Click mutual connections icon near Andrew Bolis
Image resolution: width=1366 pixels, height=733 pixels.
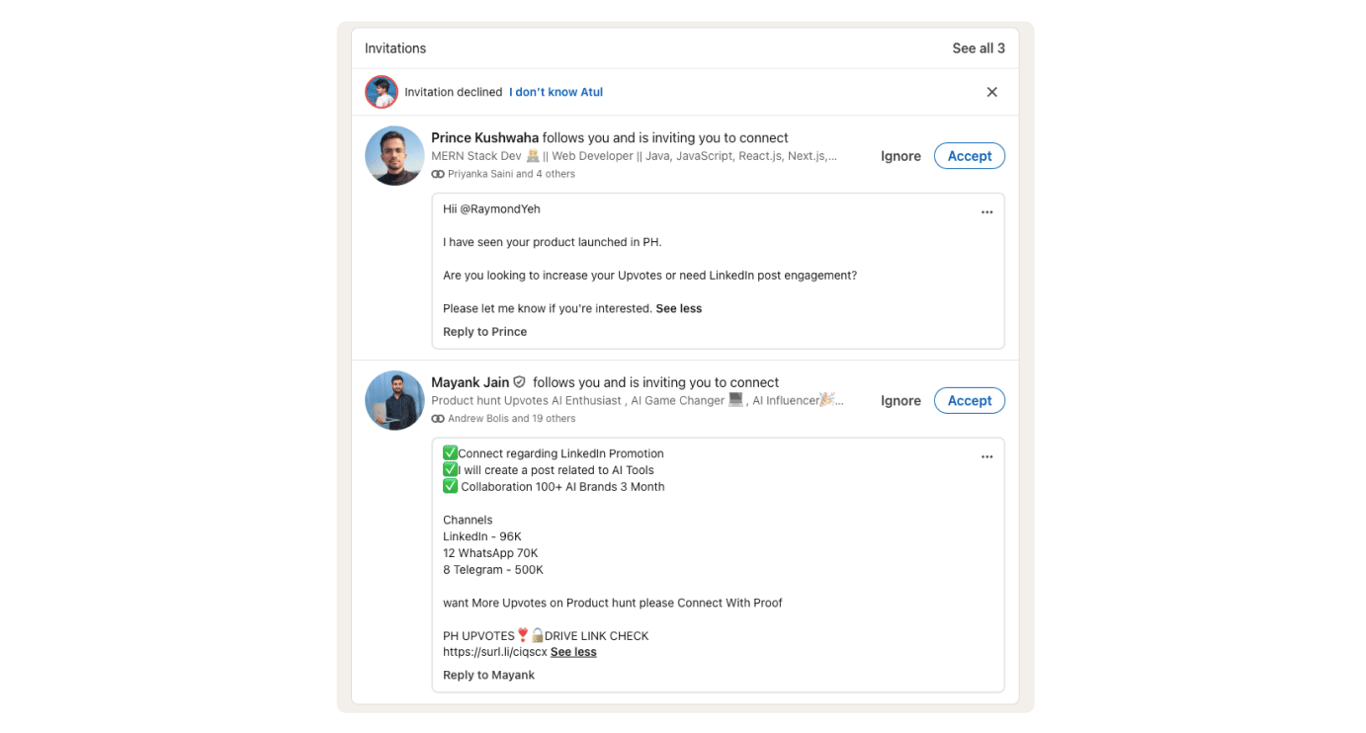pos(438,419)
